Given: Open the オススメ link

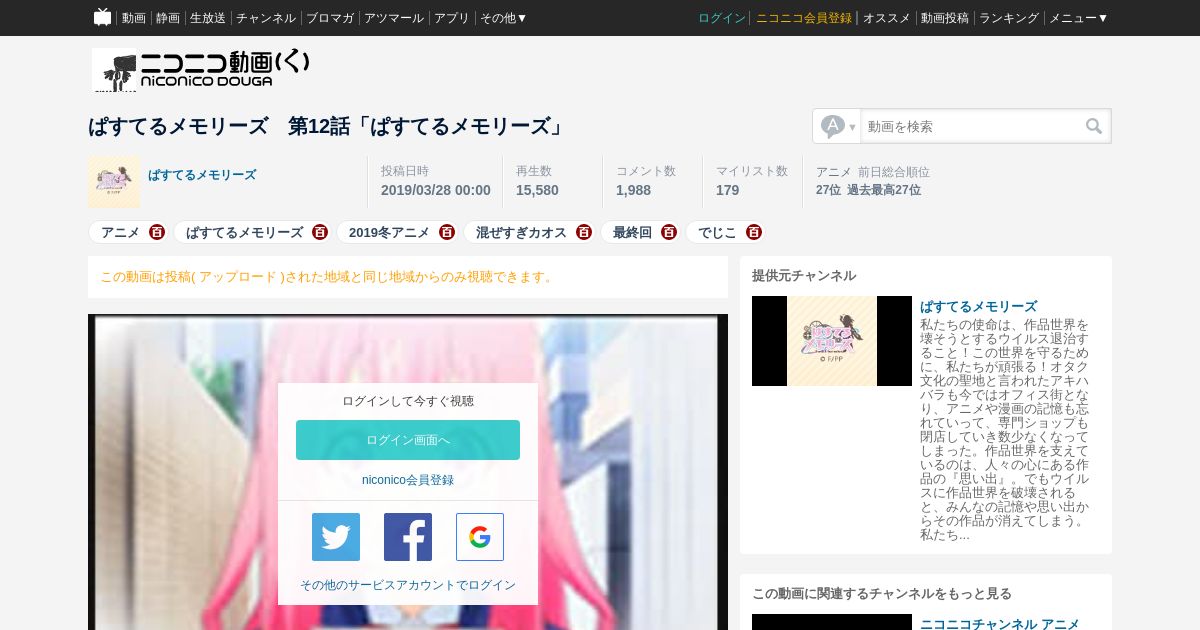Looking at the screenshot, I should pyautogui.click(x=887, y=18).
